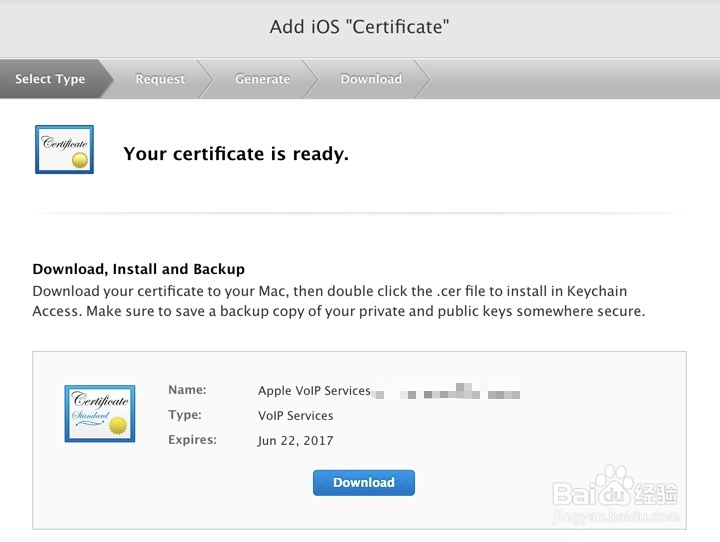The height and width of the screenshot is (542, 720).
Task: Click the "Download your certificate to your Mac" paragraph
Action: pos(338,301)
